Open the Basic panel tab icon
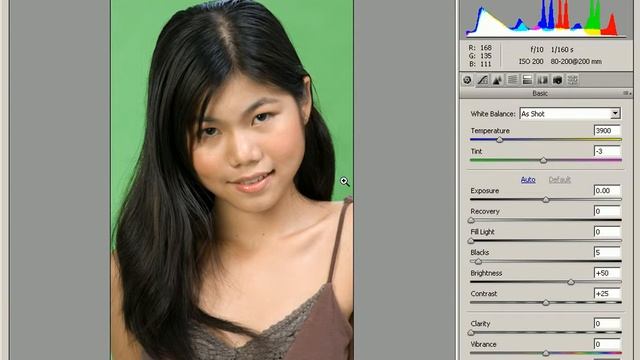Image resolution: width=640 pixels, height=360 pixels. [467, 80]
